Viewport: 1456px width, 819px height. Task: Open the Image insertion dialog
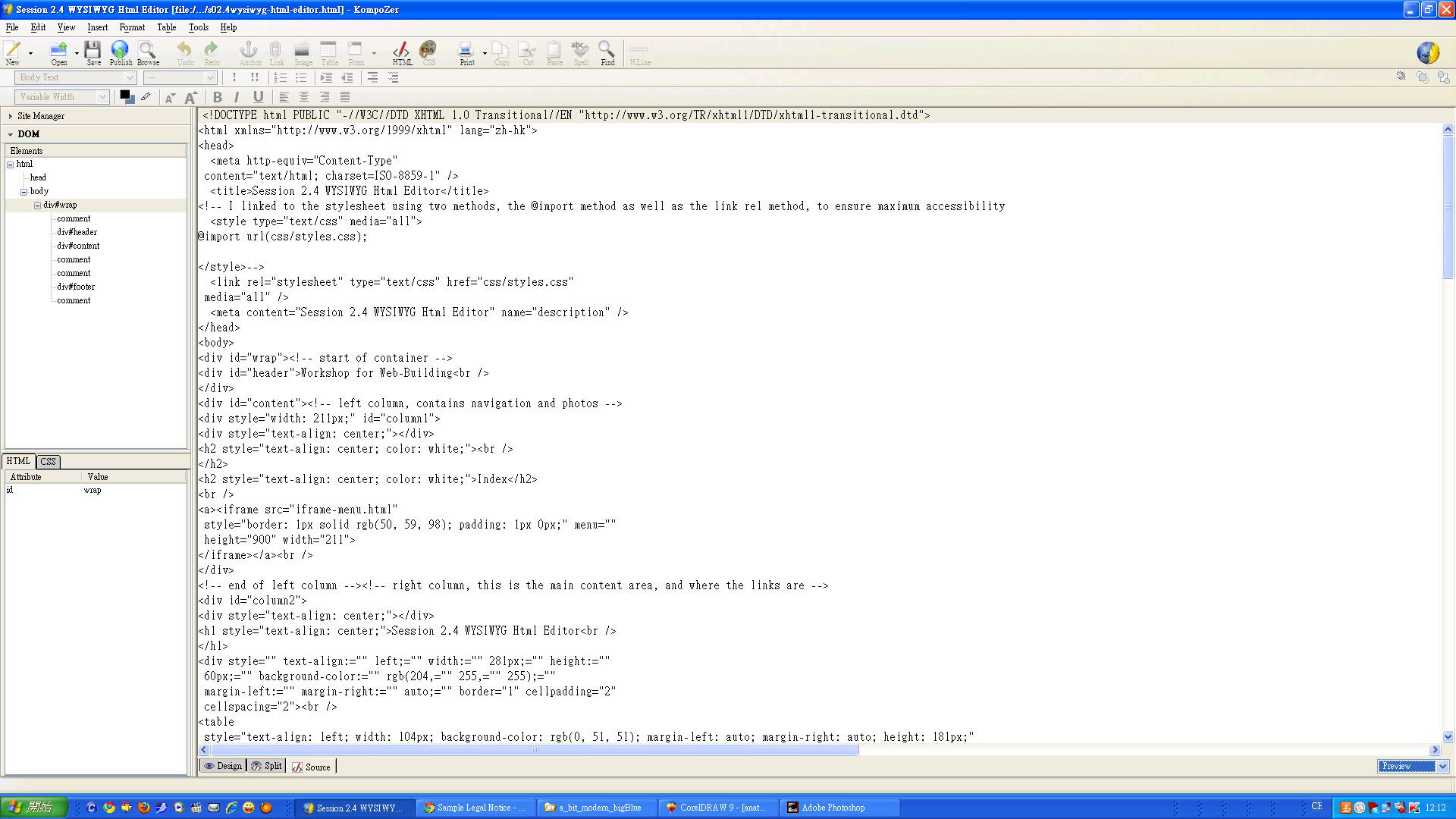click(x=303, y=53)
